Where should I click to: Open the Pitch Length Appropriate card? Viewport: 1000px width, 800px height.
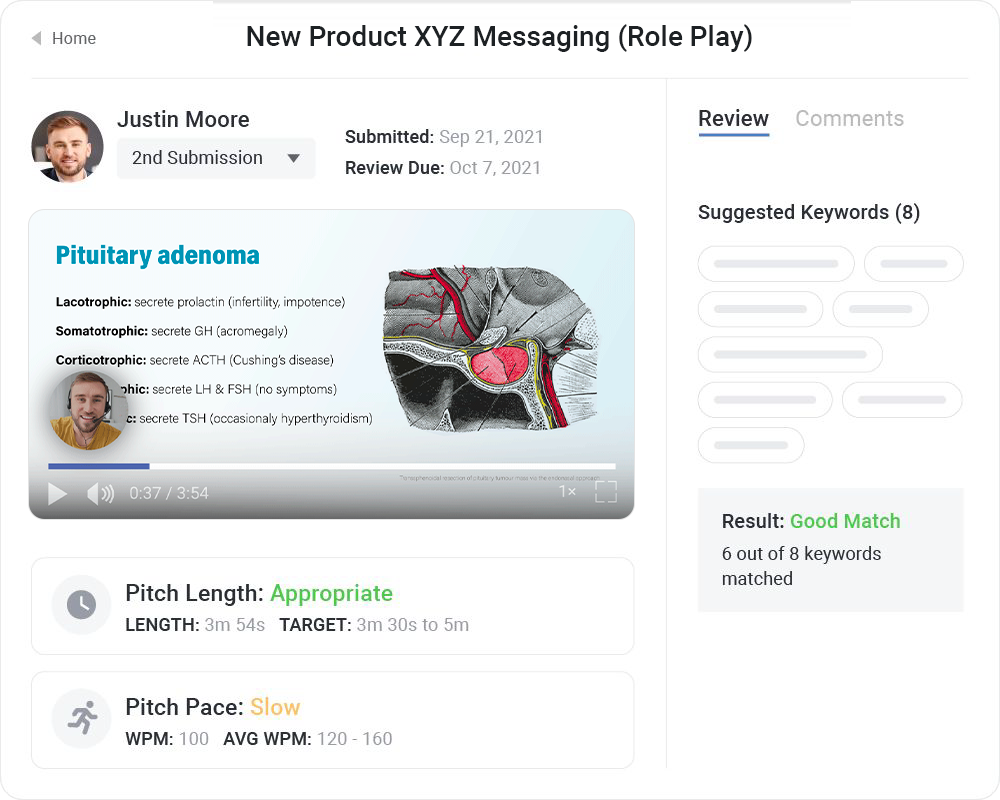coord(332,606)
